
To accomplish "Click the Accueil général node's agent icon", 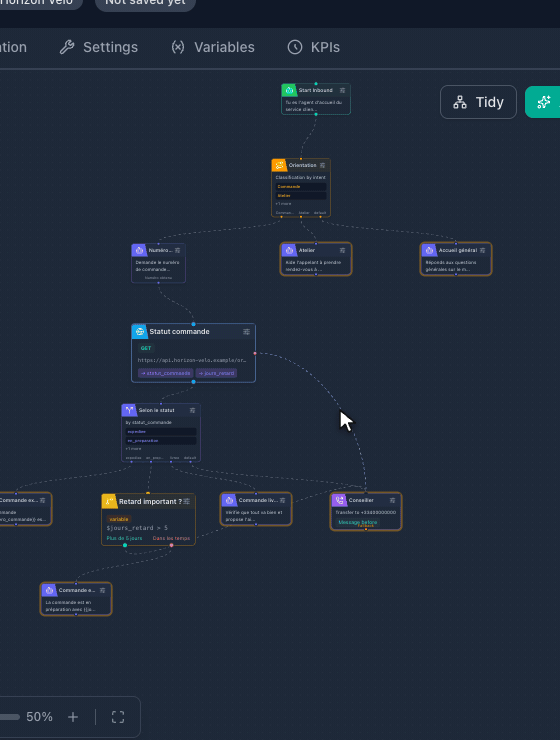I will (x=429, y=250).
